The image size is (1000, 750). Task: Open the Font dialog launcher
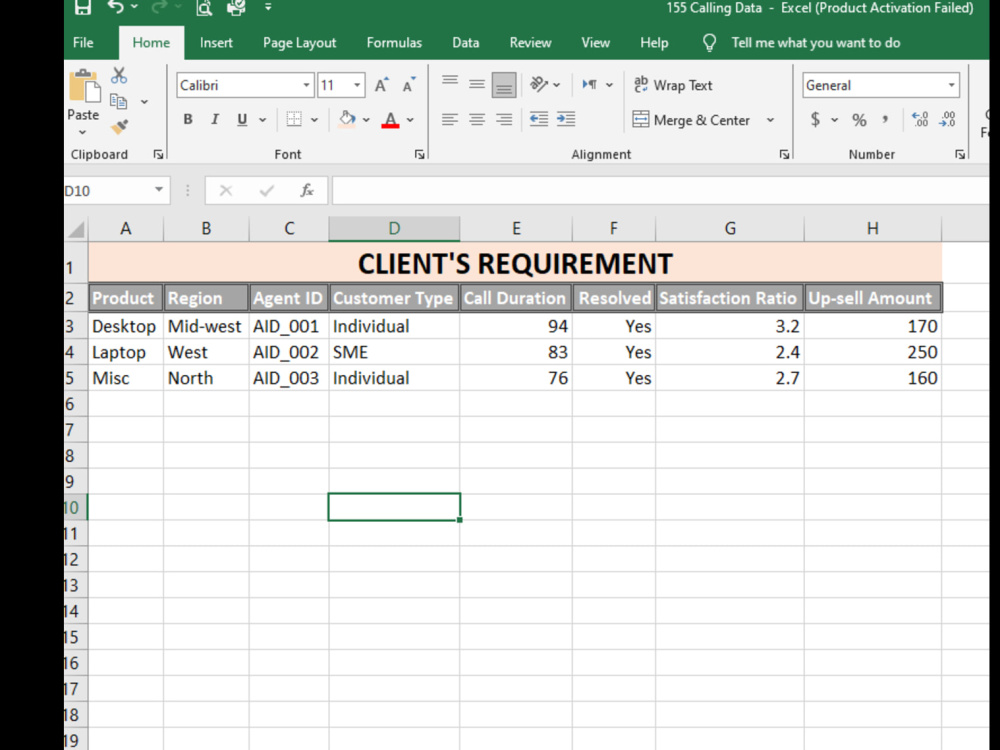(x=419, y=154)
